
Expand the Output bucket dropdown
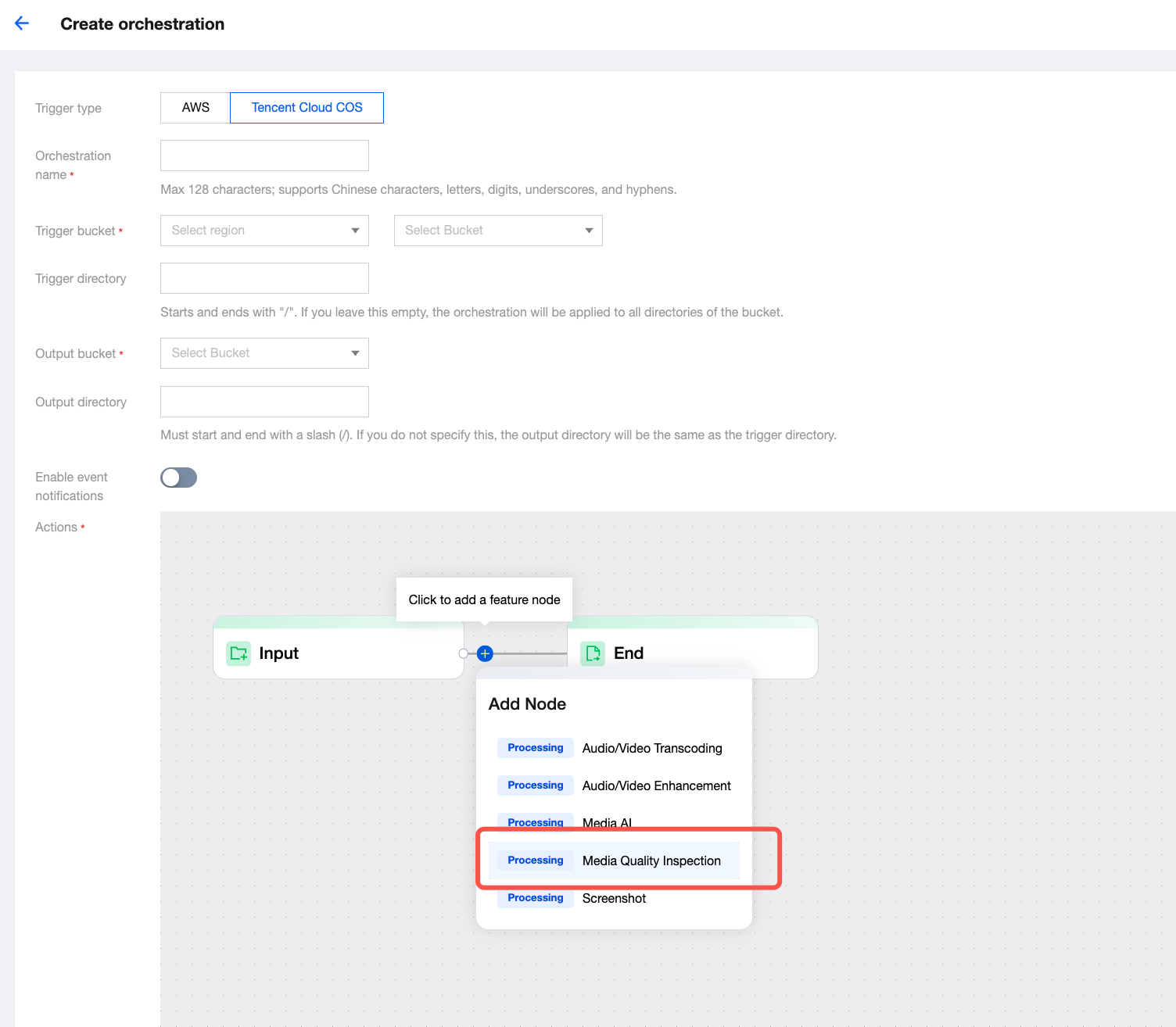[264, 353]
